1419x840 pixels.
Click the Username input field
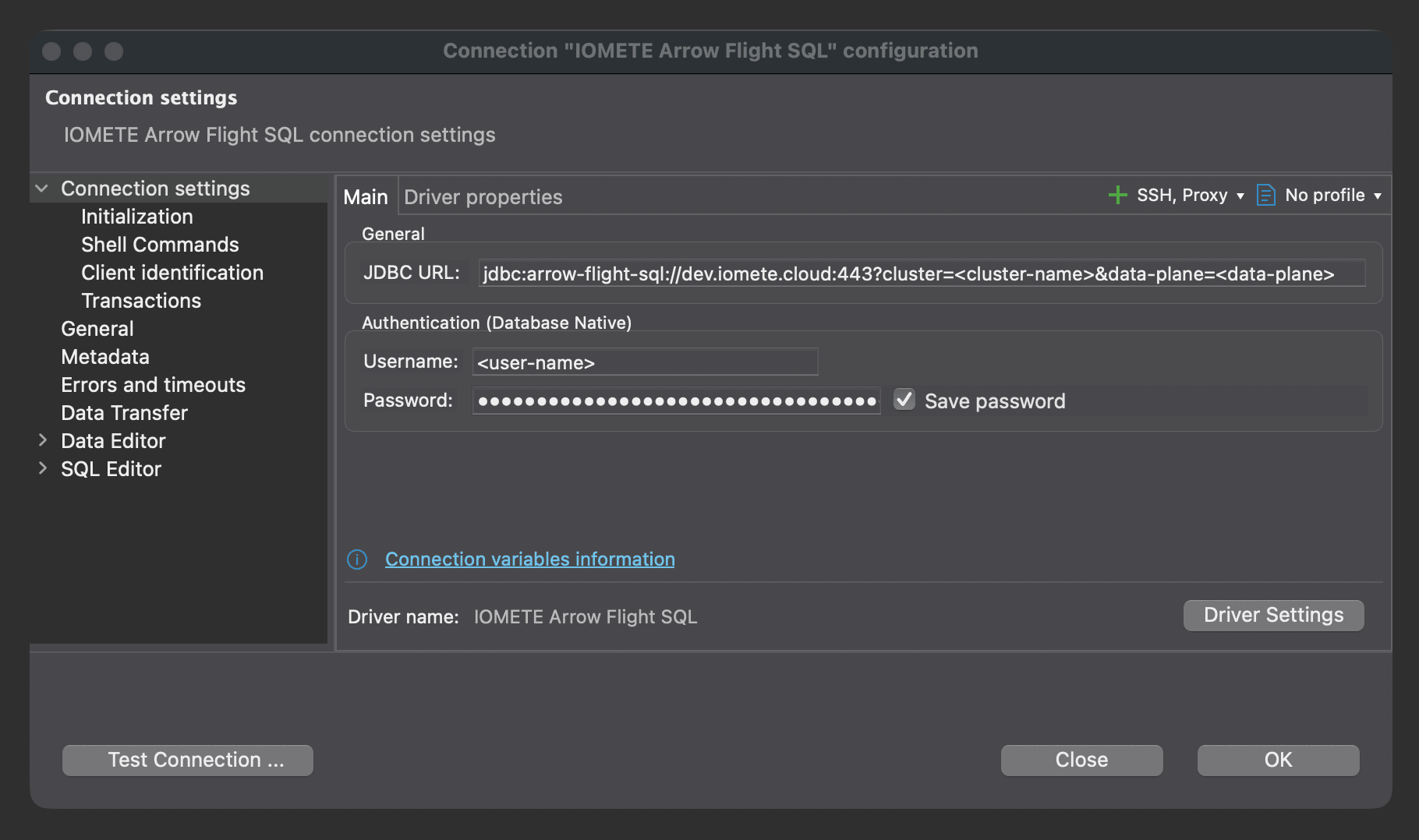pyautogui.click(x=646, y=362)
